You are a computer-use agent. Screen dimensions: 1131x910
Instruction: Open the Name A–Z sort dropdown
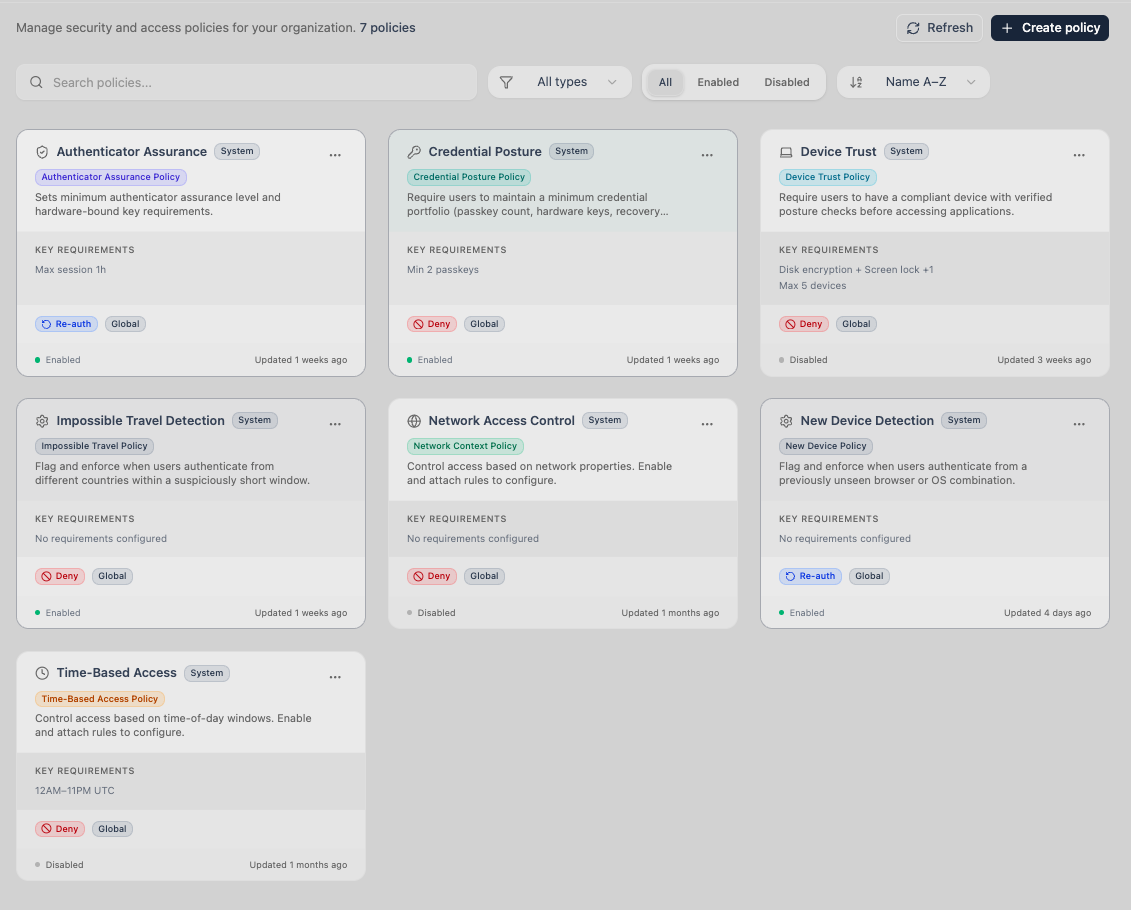[x=913, y=82]
